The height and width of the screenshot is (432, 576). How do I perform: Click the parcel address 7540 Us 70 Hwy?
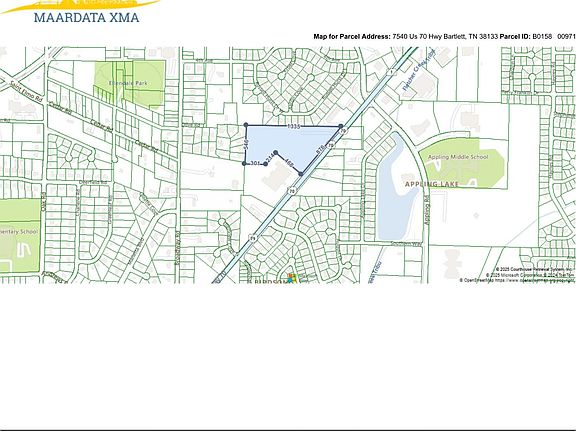point(417,36)
